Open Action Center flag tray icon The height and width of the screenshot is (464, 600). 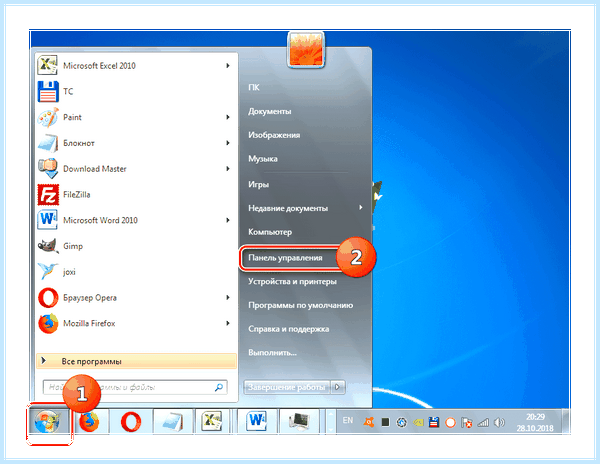click(466, 422)
